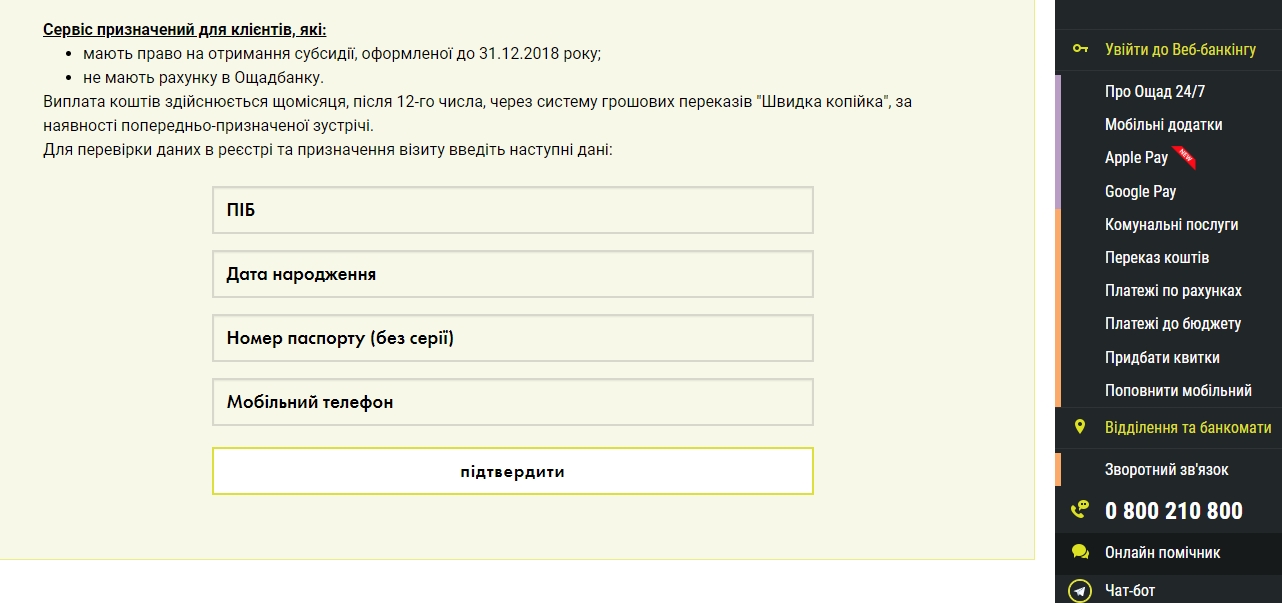Click the Дата народження field
The width and height of the screenshot is (1282, 603).
(512, 274)
